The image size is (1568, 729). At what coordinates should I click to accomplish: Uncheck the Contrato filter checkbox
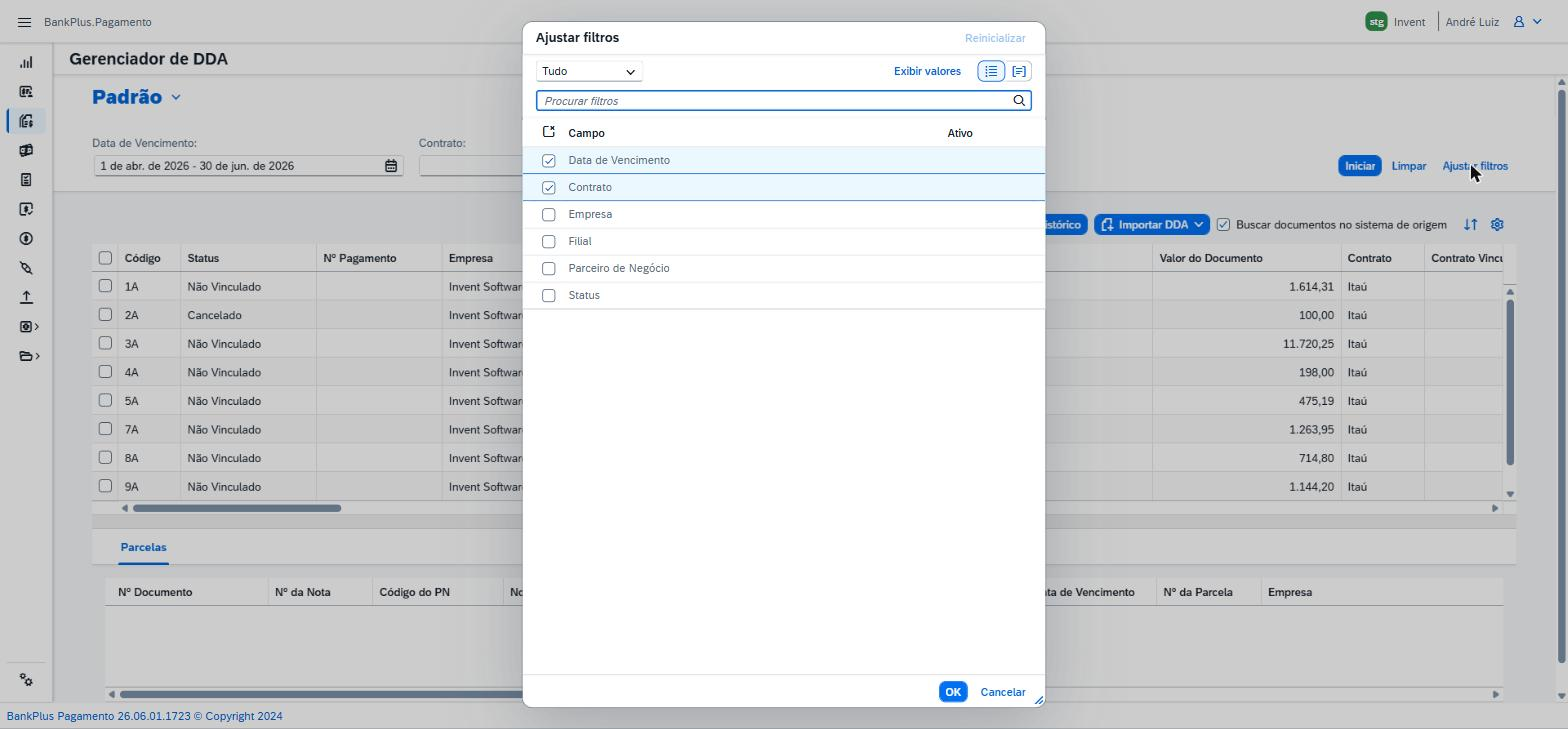pos(548,187)
